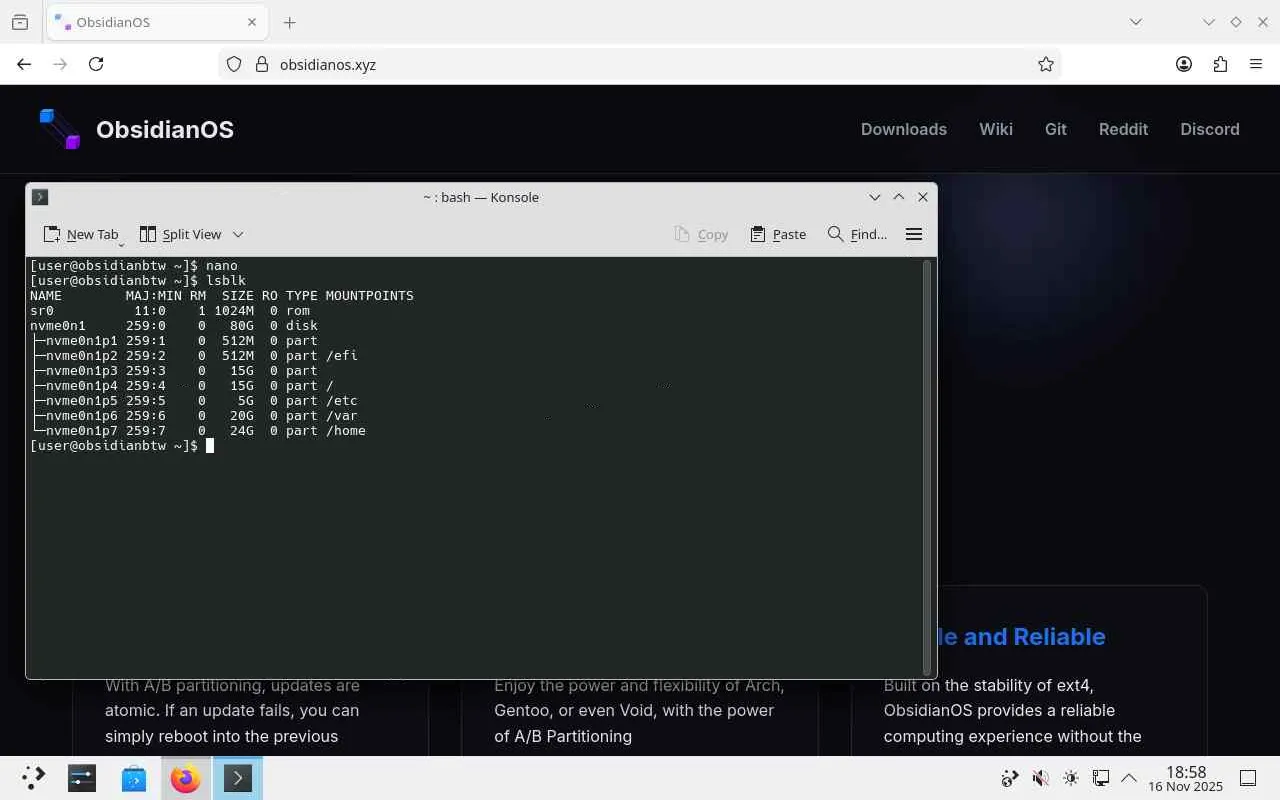This screenshot has width=1280, height=800.
Task: Open the Konsole hamburger menu
Action: point(913,234)
